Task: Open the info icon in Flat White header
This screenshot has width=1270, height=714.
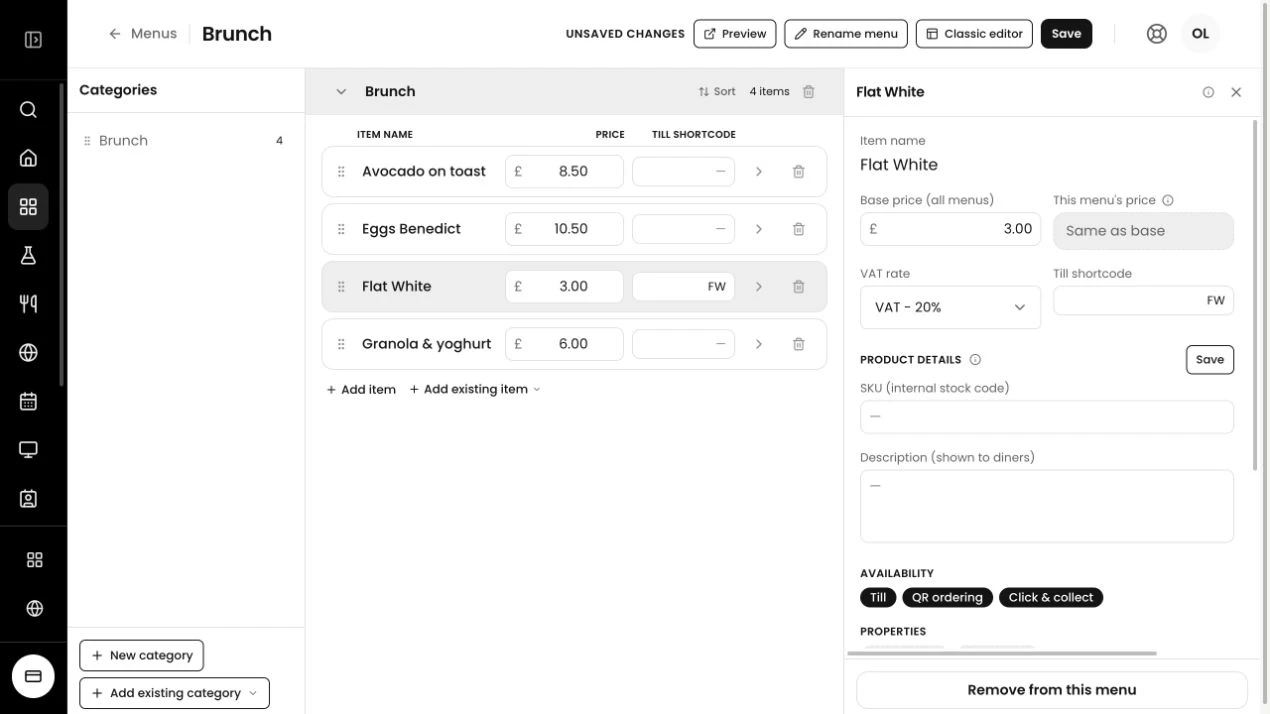Action: tap(1208, 92)
